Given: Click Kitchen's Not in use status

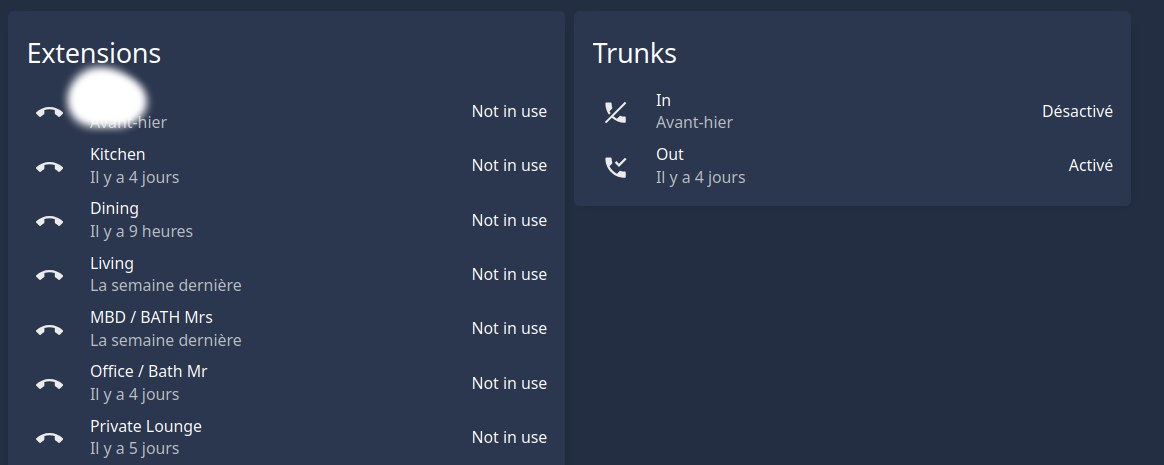Looking at the screenshot, I should 509,166.
